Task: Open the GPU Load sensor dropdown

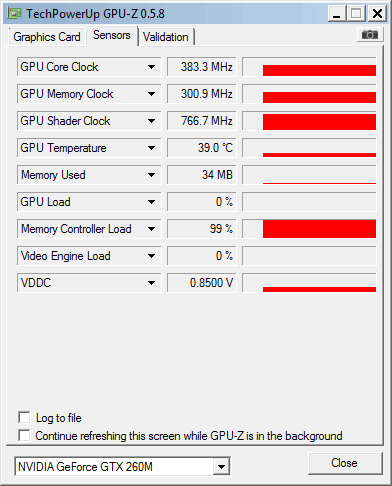Action: click(151, 202)
